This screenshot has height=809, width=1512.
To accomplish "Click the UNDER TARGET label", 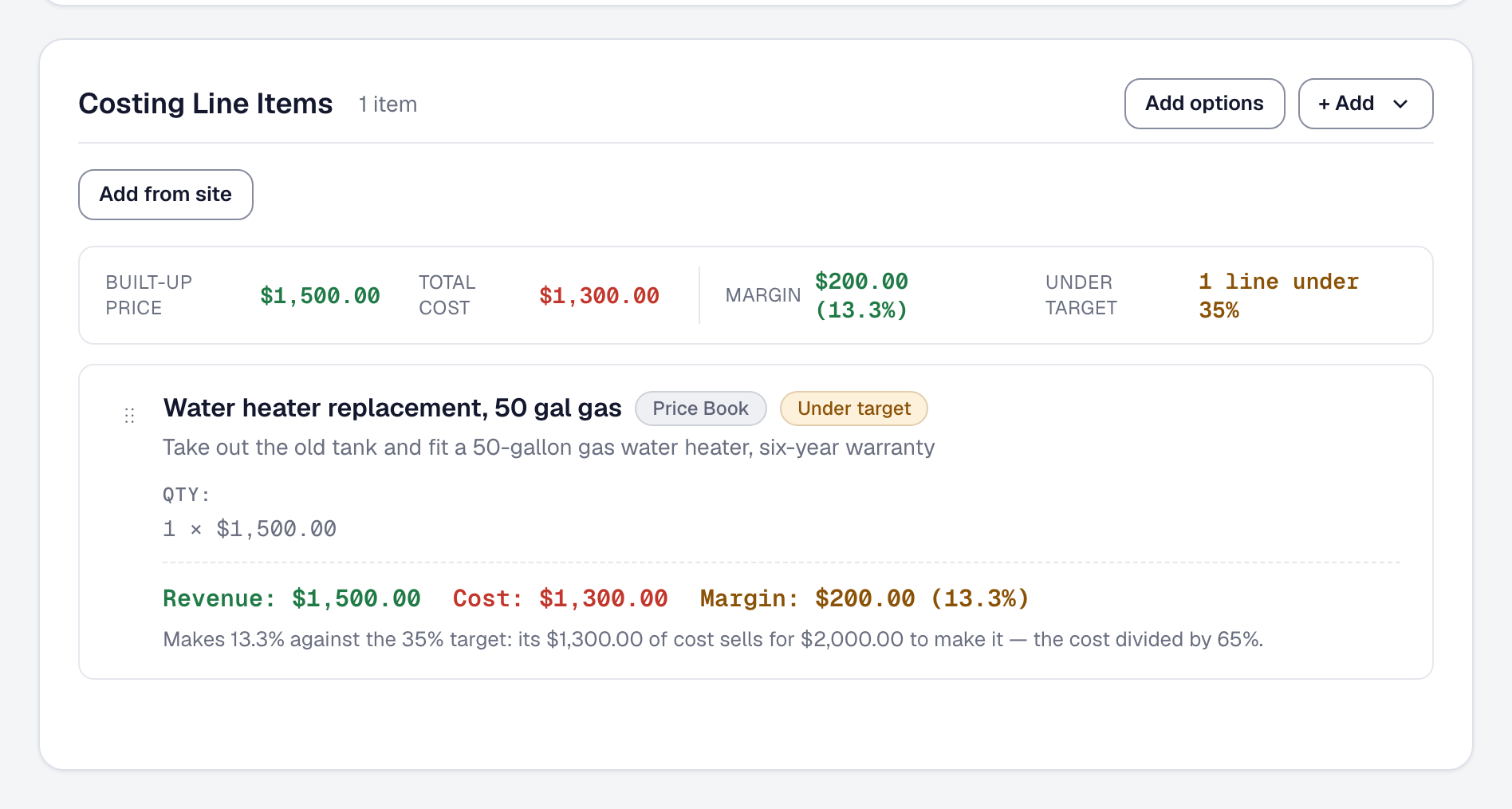I will [1081, 295].
